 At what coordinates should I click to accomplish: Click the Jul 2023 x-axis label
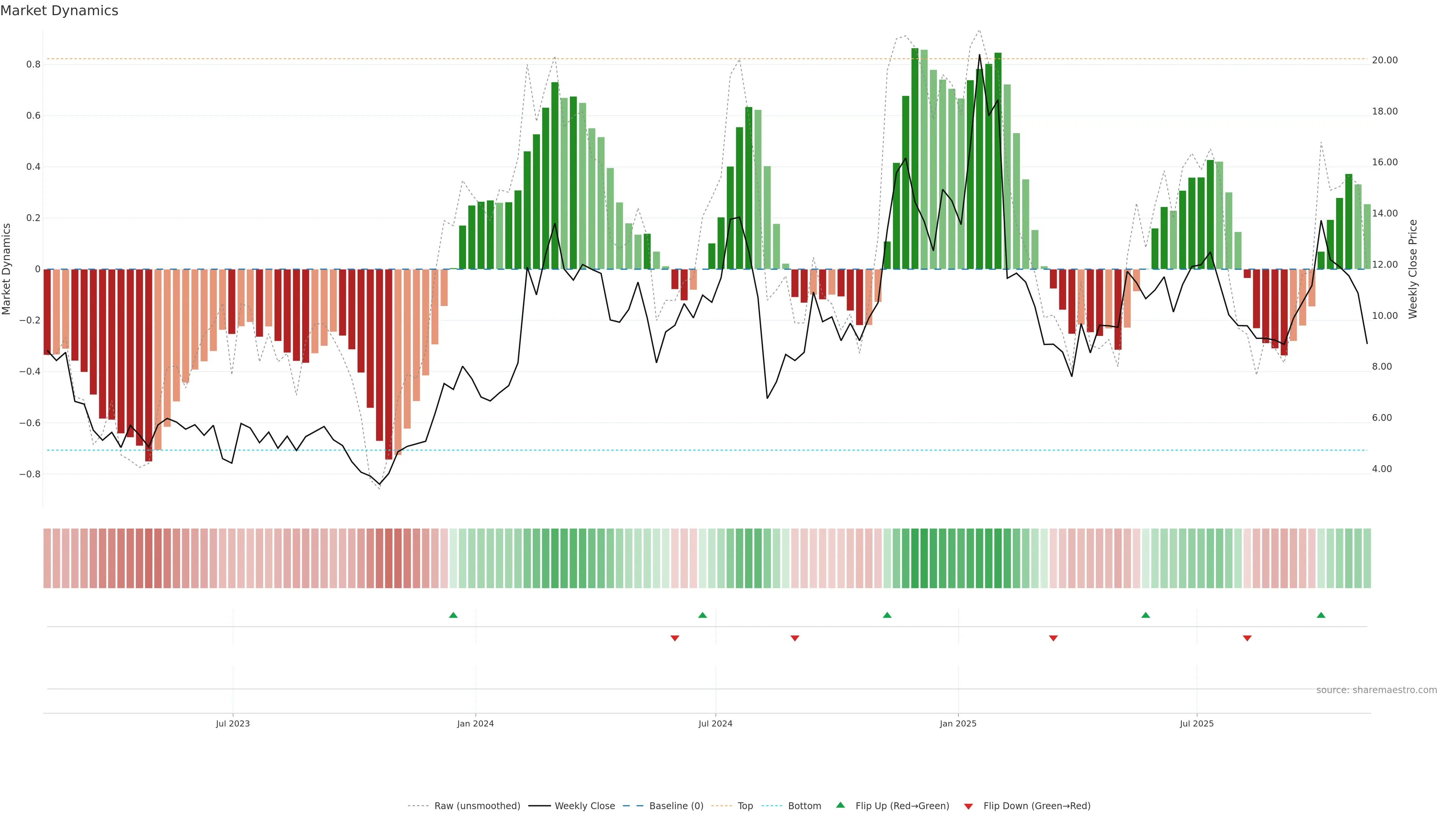[232, 723]
